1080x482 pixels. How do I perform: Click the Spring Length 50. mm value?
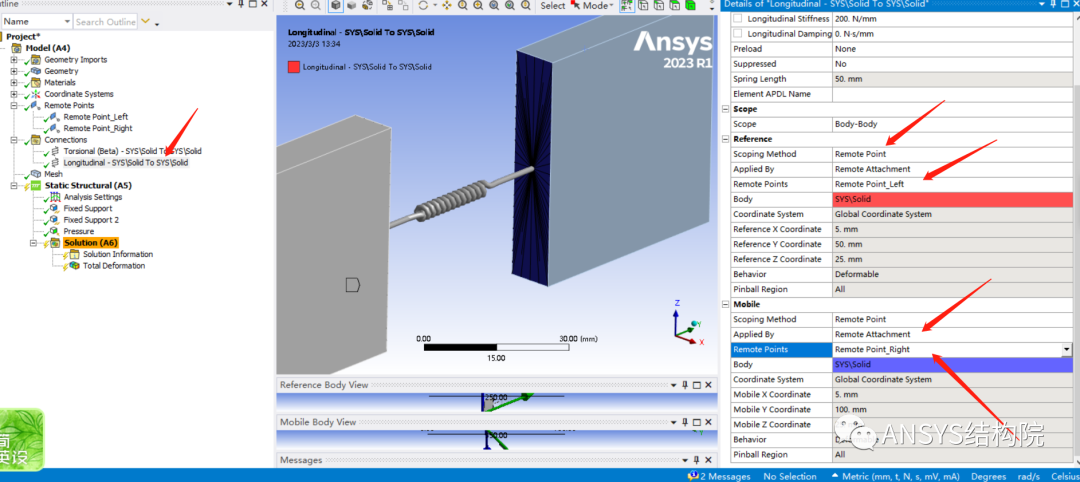click(953, 79)
